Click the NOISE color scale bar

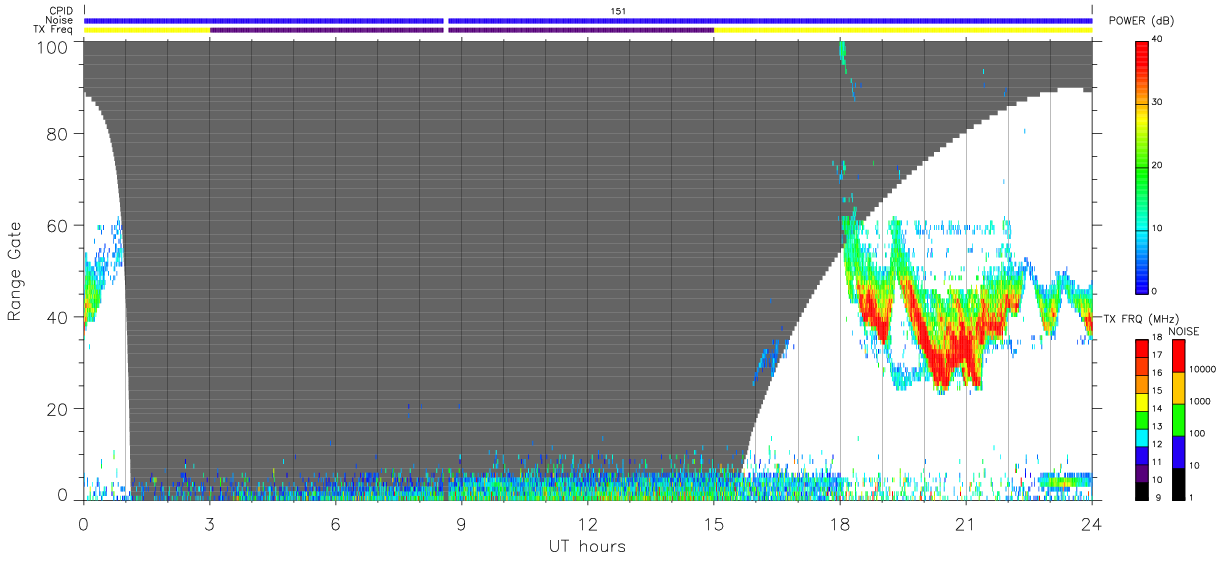click(1180, 418)
